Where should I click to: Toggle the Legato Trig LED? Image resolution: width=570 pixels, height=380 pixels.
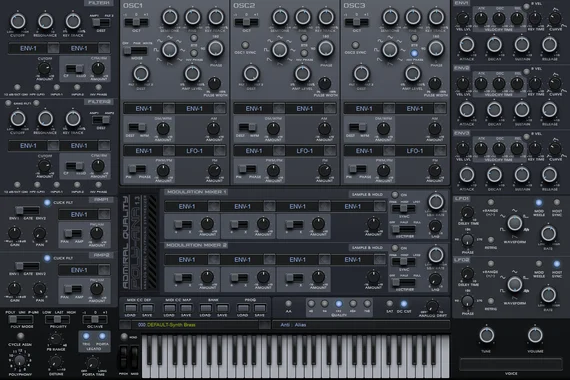[86, 336]
